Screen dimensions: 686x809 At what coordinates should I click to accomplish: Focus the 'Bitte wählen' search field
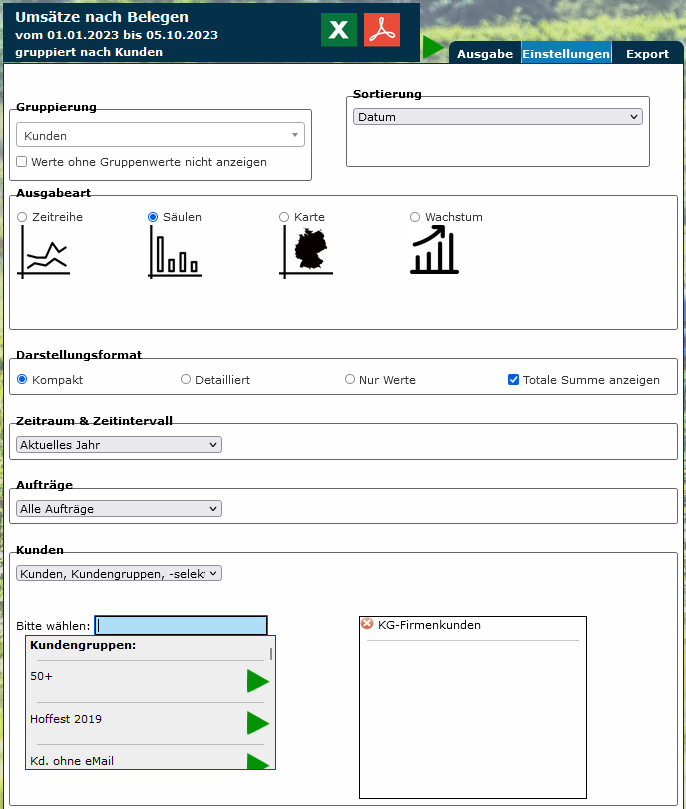181,626
